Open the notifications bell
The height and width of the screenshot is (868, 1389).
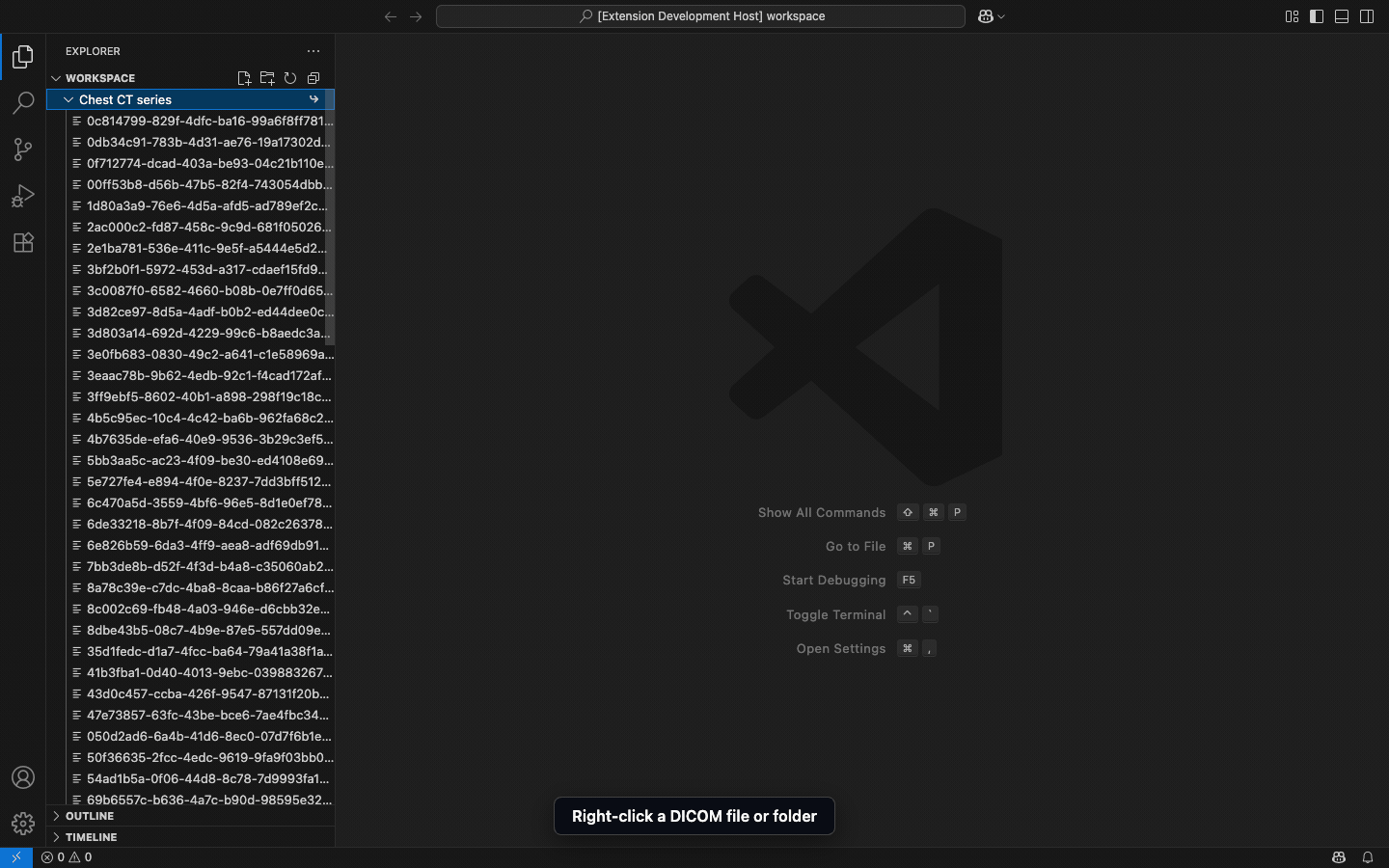tap(1368, 857)
